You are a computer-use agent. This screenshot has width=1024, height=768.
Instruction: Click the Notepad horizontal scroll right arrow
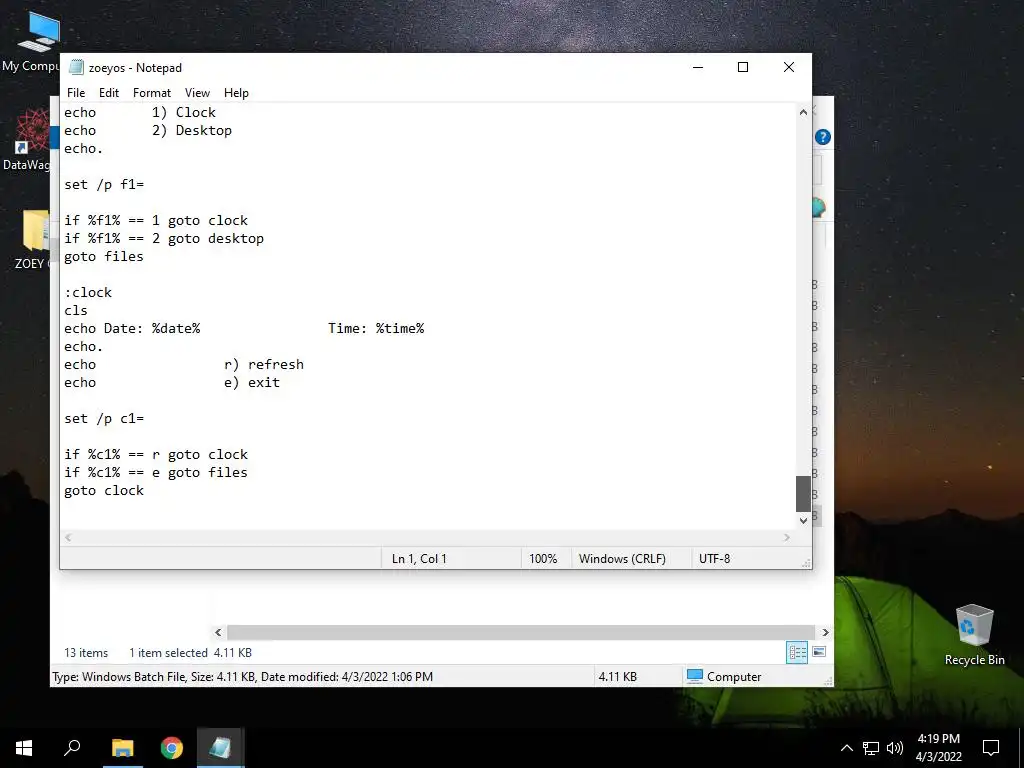[x=787, y=537]
